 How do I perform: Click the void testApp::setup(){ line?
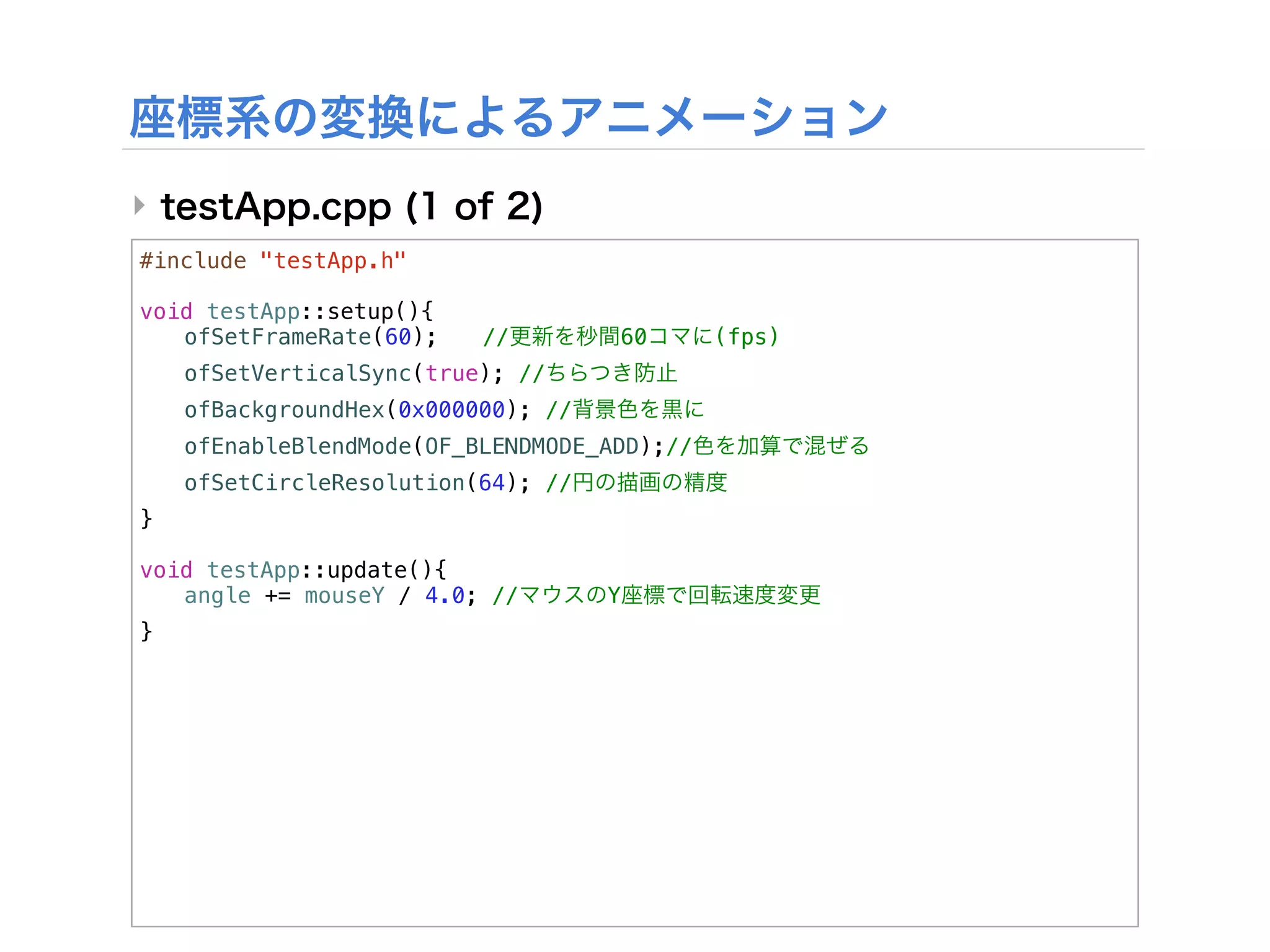click(286, 311)
